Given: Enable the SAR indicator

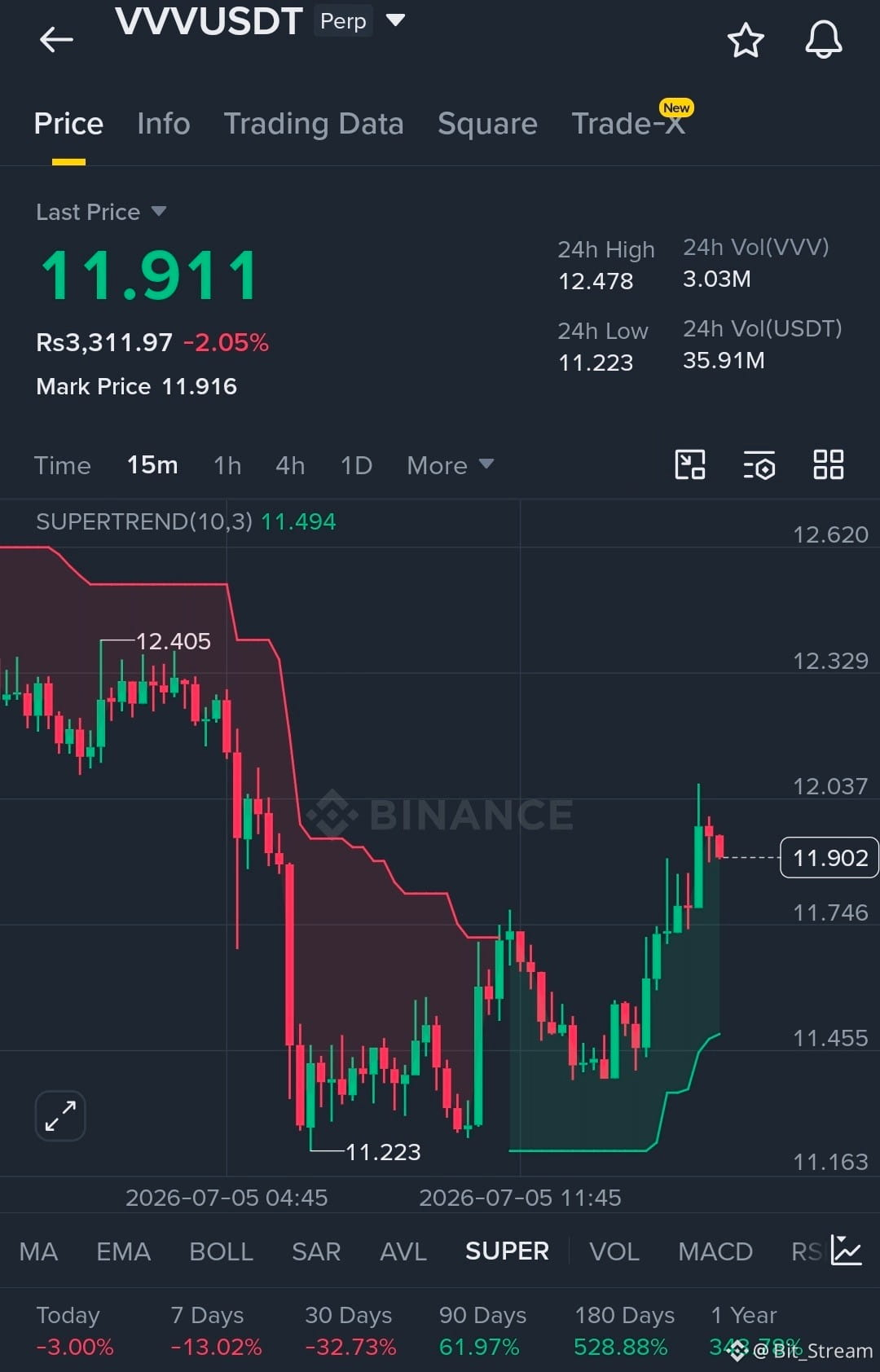Looking at the screenshot, I should pyautogui.click(x=316, y=1251).
